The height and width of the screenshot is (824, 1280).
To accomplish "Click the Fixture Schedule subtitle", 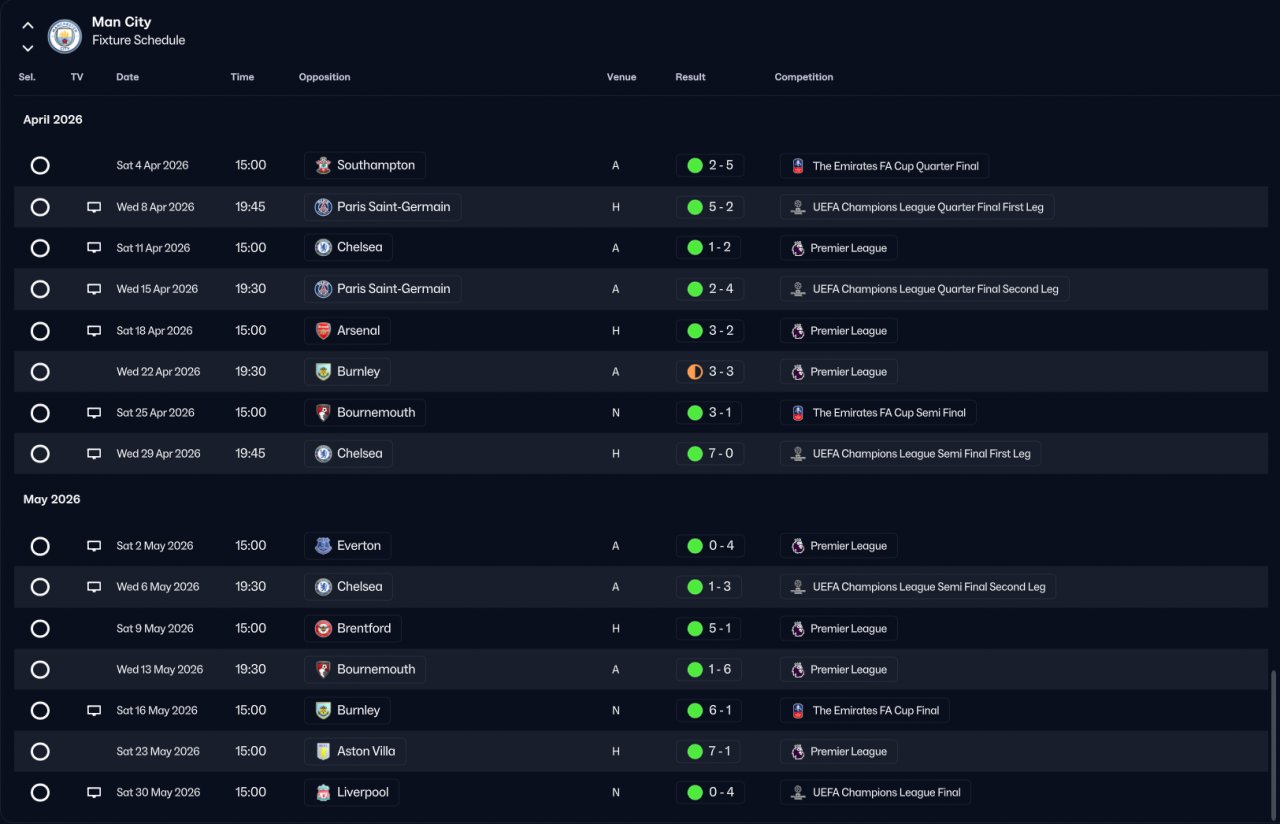I will pyautogui.click(x=138, y=41).
